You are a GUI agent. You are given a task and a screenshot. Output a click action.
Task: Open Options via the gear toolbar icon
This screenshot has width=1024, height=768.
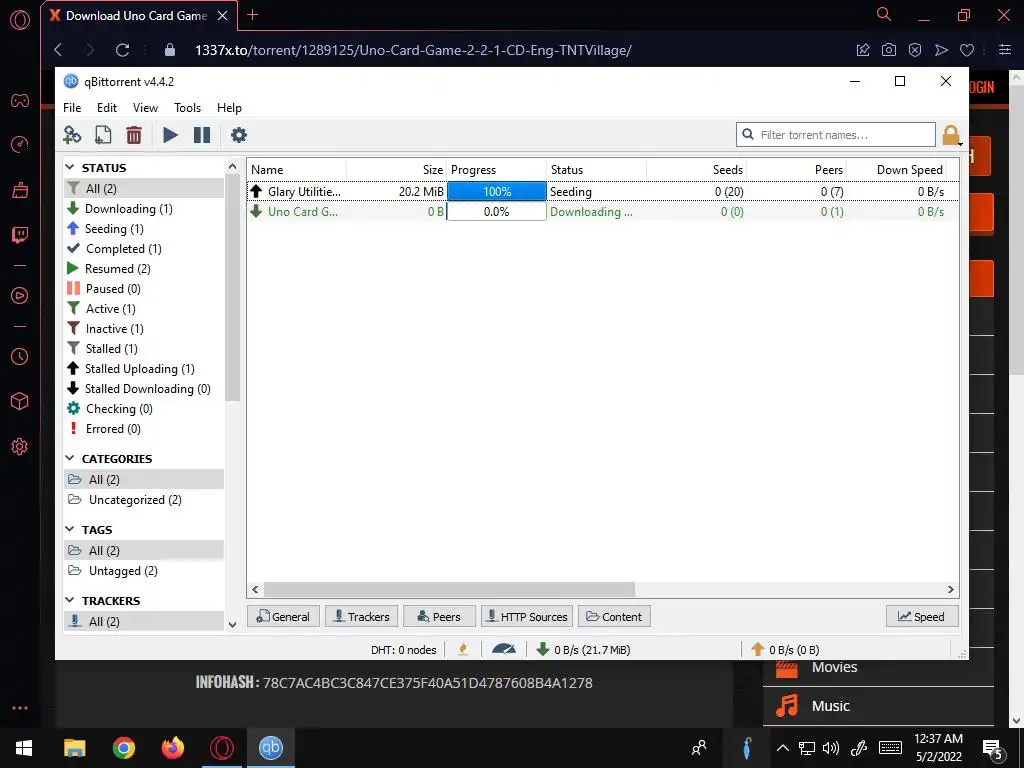pyautogui.click(x=239, y=135)
